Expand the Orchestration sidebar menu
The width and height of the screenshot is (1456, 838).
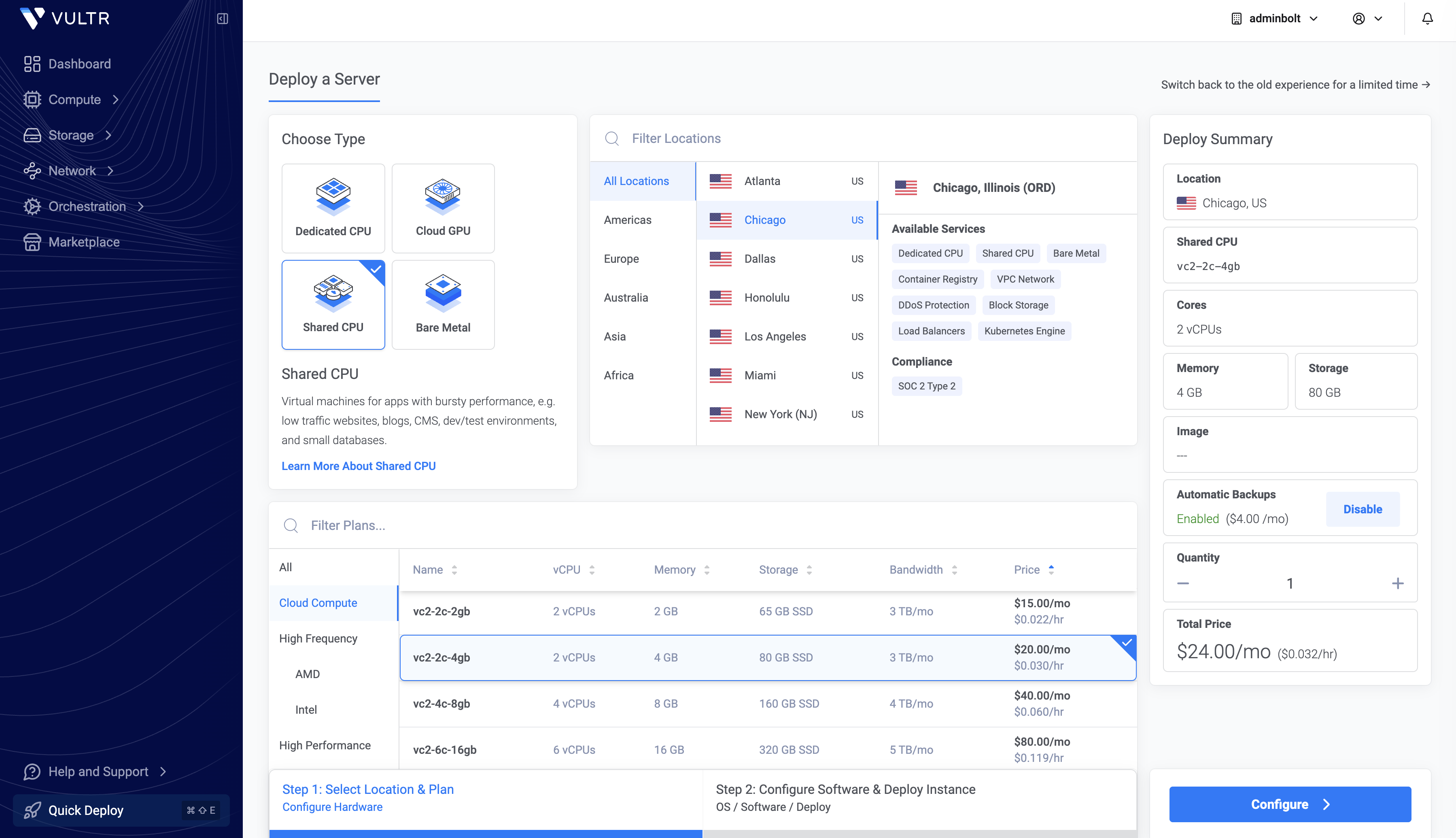(83, 206)
